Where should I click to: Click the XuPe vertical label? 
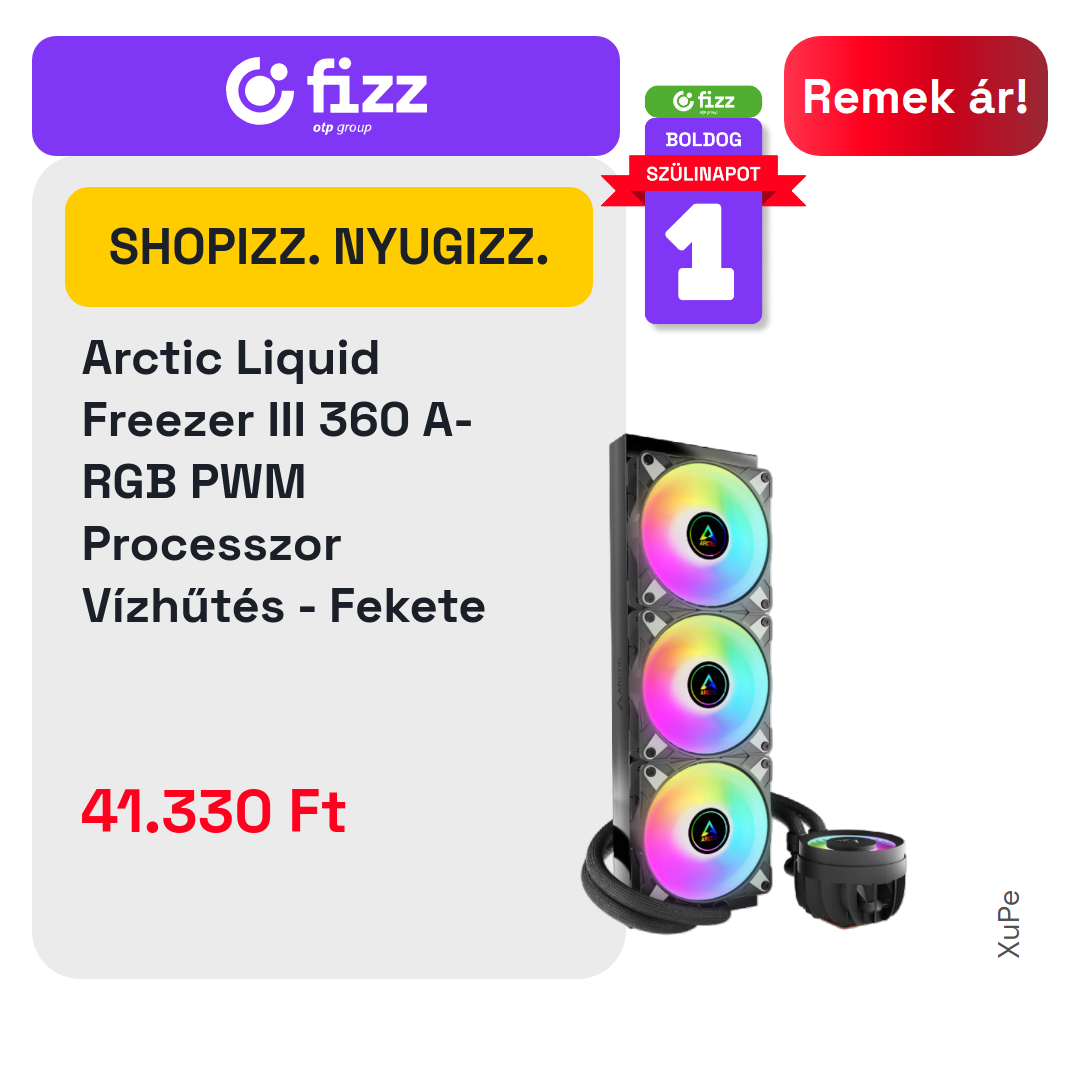pyautogui.click(x=1009, y=924)
